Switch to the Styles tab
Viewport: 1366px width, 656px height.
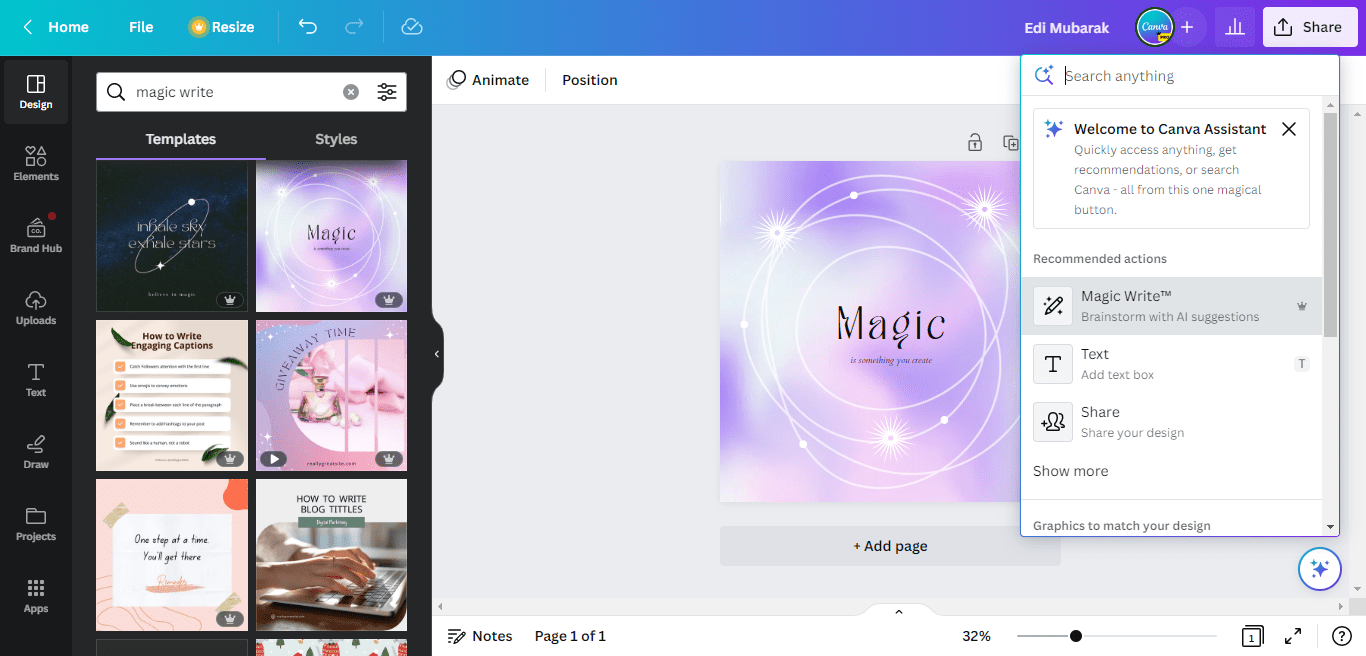335,139
